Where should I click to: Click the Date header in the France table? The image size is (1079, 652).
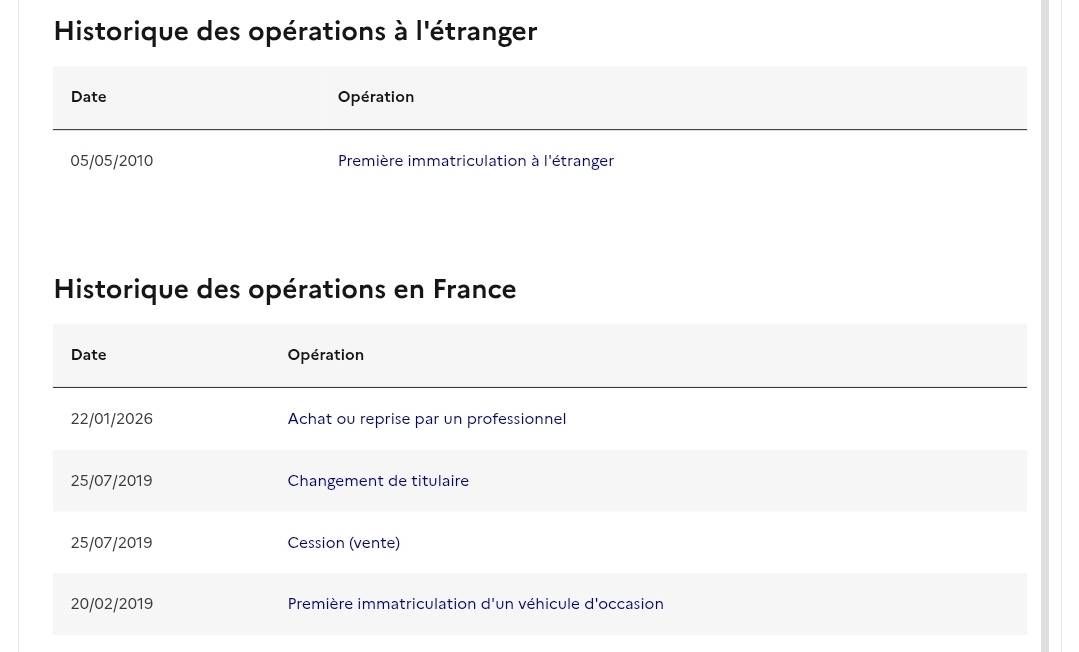(89, 355)
